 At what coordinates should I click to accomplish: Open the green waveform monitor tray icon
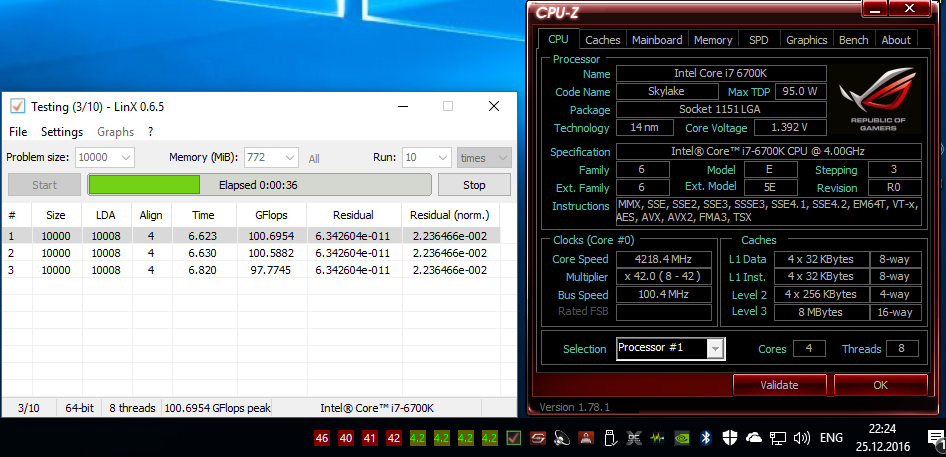pyautogui.click(x=656, y=438)
